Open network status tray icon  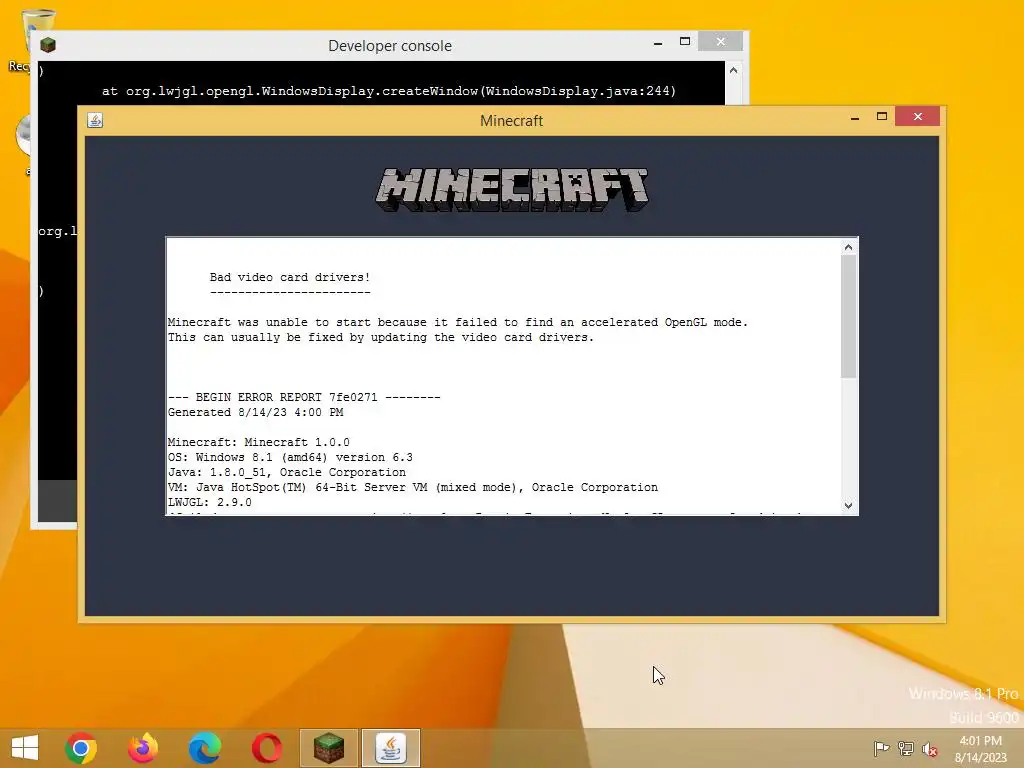coord(906,748)
